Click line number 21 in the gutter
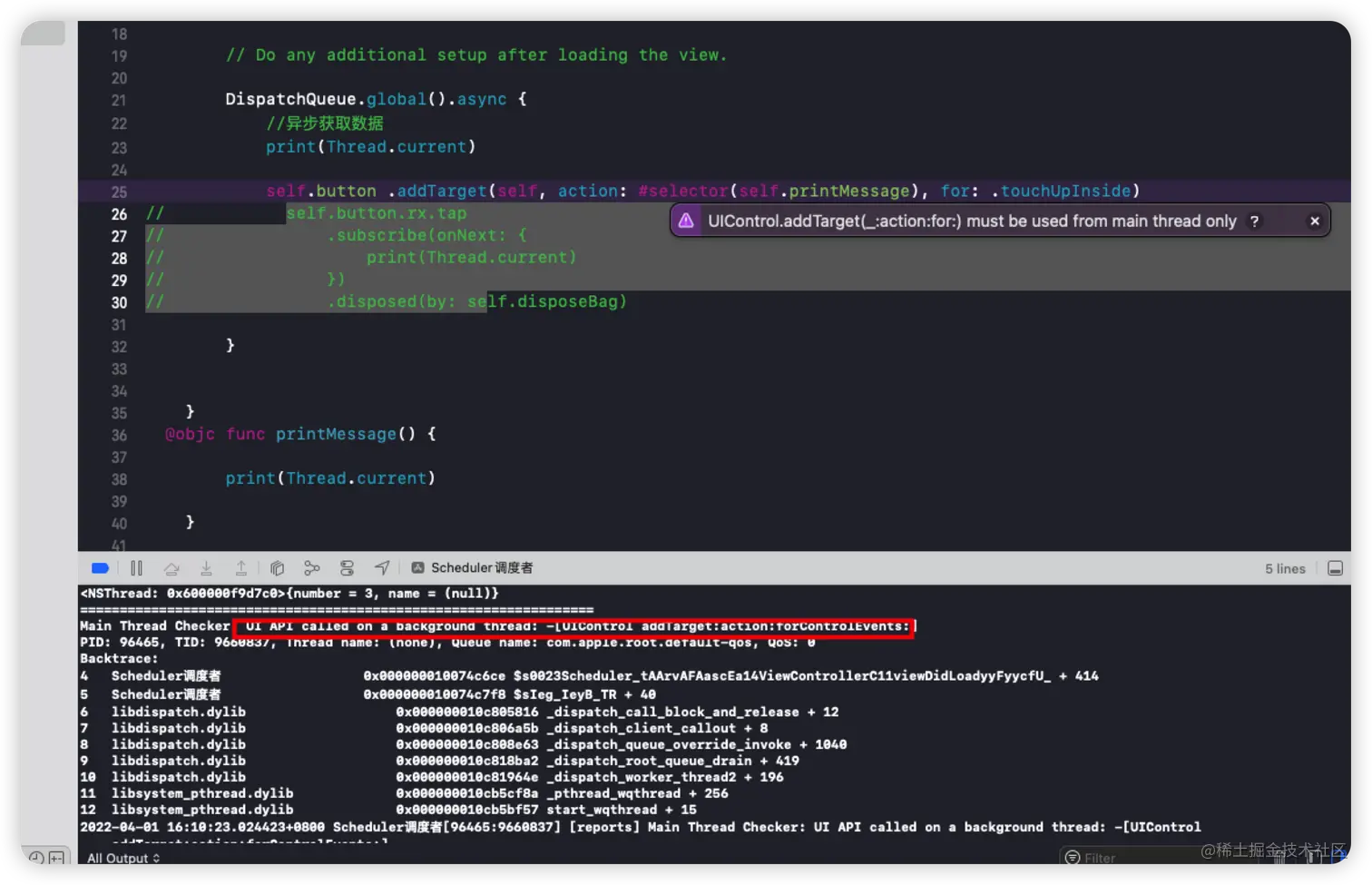 (119, 101)
